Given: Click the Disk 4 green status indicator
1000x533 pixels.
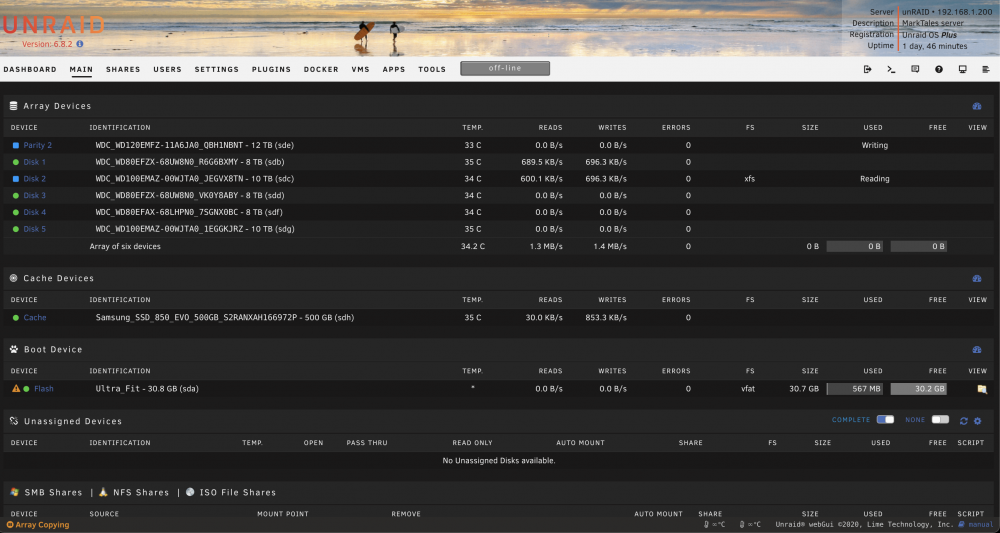Looking at the screenshot, I should 15,212.
